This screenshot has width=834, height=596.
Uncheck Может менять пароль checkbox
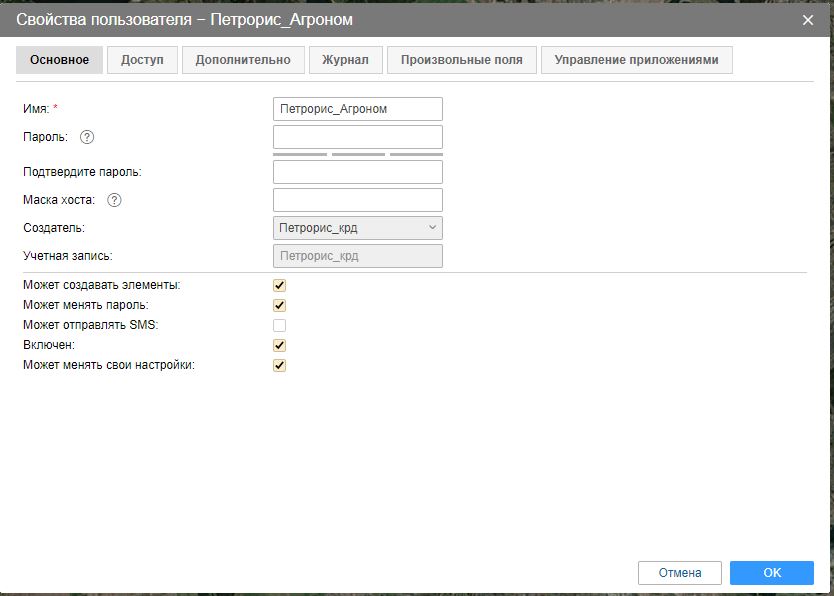280,305
